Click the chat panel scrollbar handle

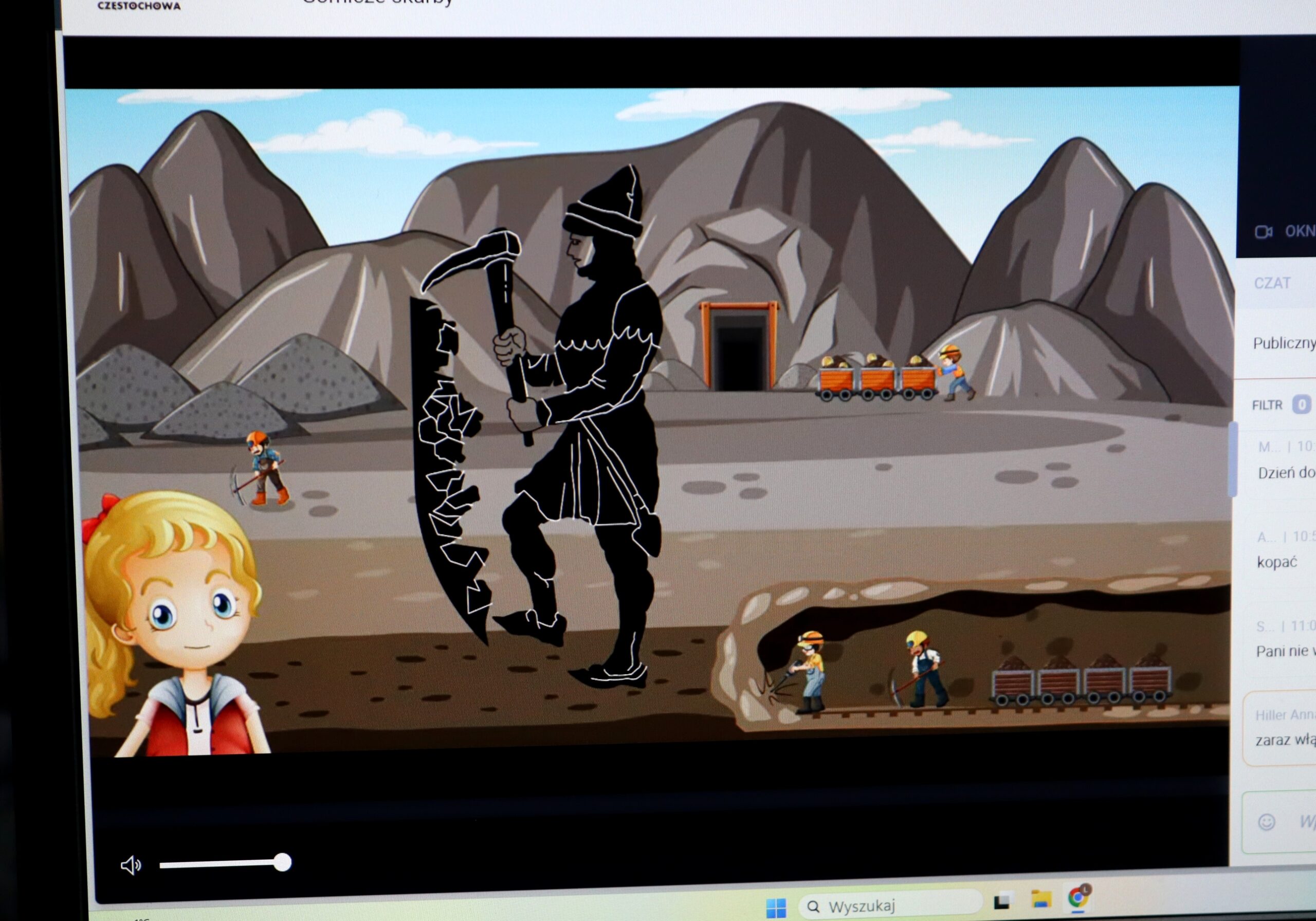point(1233,458)
